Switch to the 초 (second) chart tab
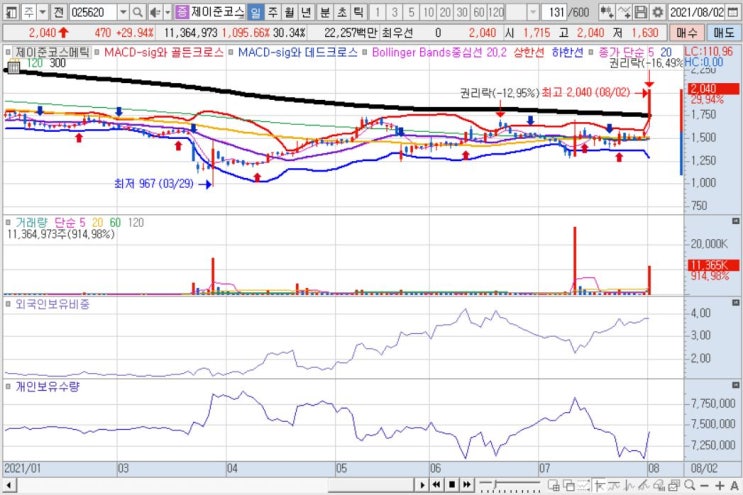The width and height of the screenshot is (743, 495). (x=342, y=12)
